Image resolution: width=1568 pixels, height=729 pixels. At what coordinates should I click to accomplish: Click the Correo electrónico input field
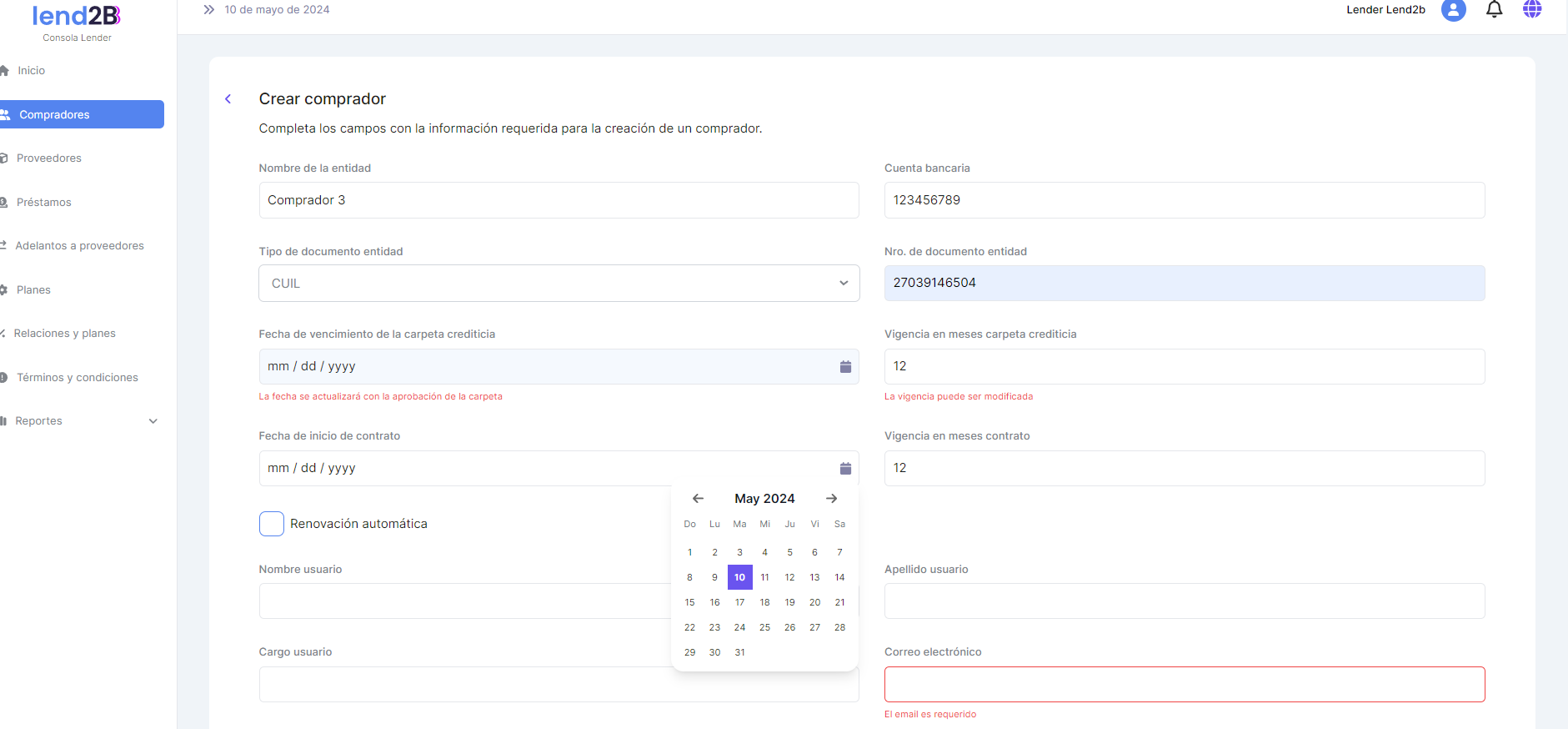click(1184, 685)
